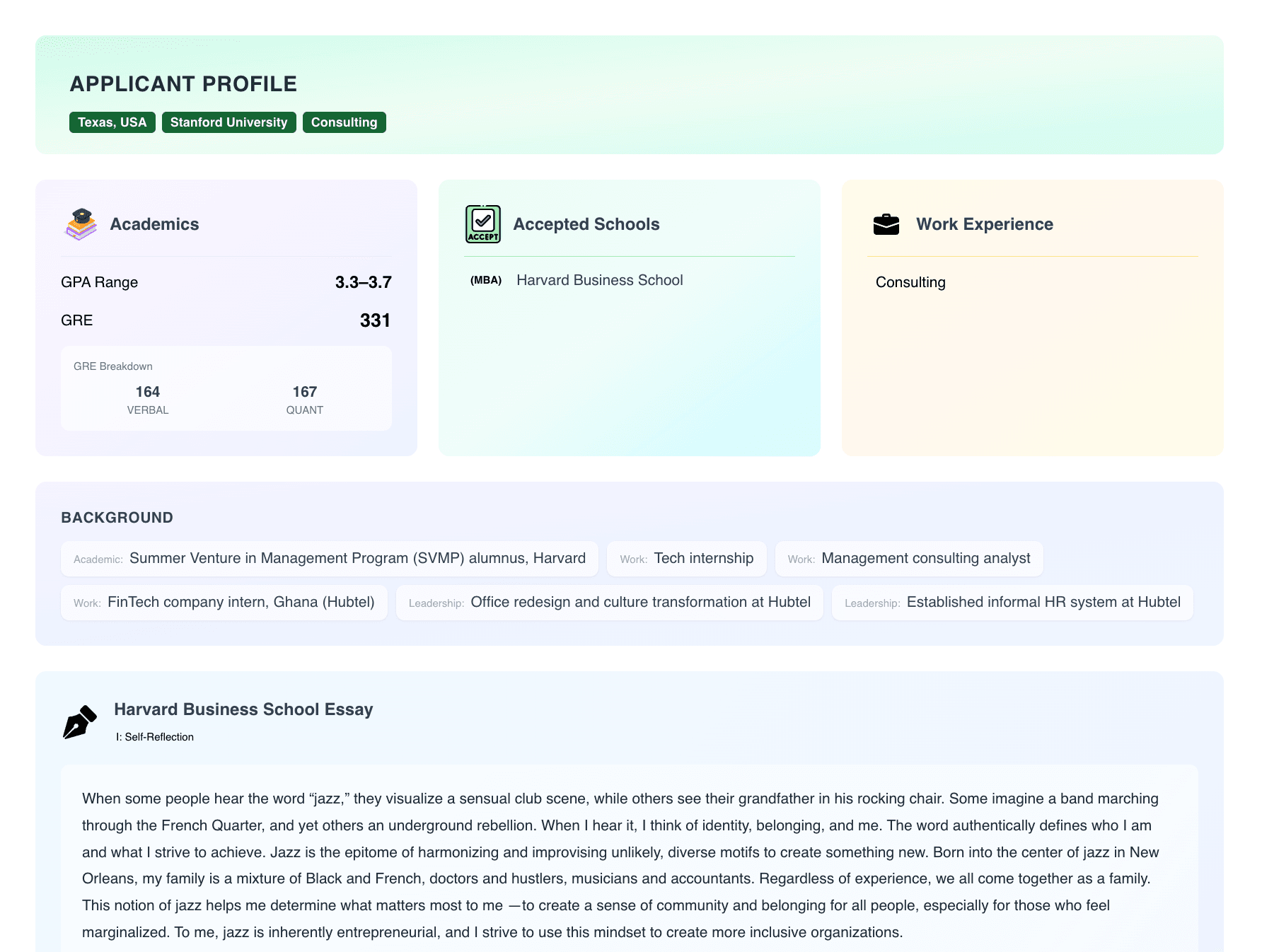Select the GPA Range 3.3–3.7 value

point(363,281)
